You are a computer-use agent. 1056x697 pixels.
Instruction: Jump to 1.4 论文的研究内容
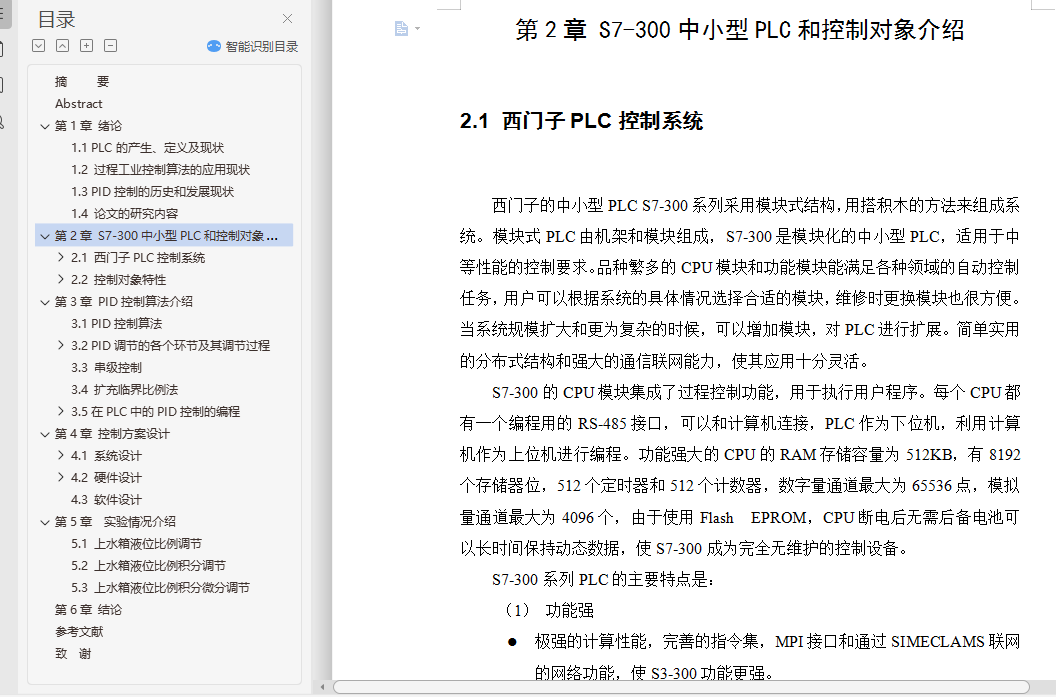[x=125, y=213]
